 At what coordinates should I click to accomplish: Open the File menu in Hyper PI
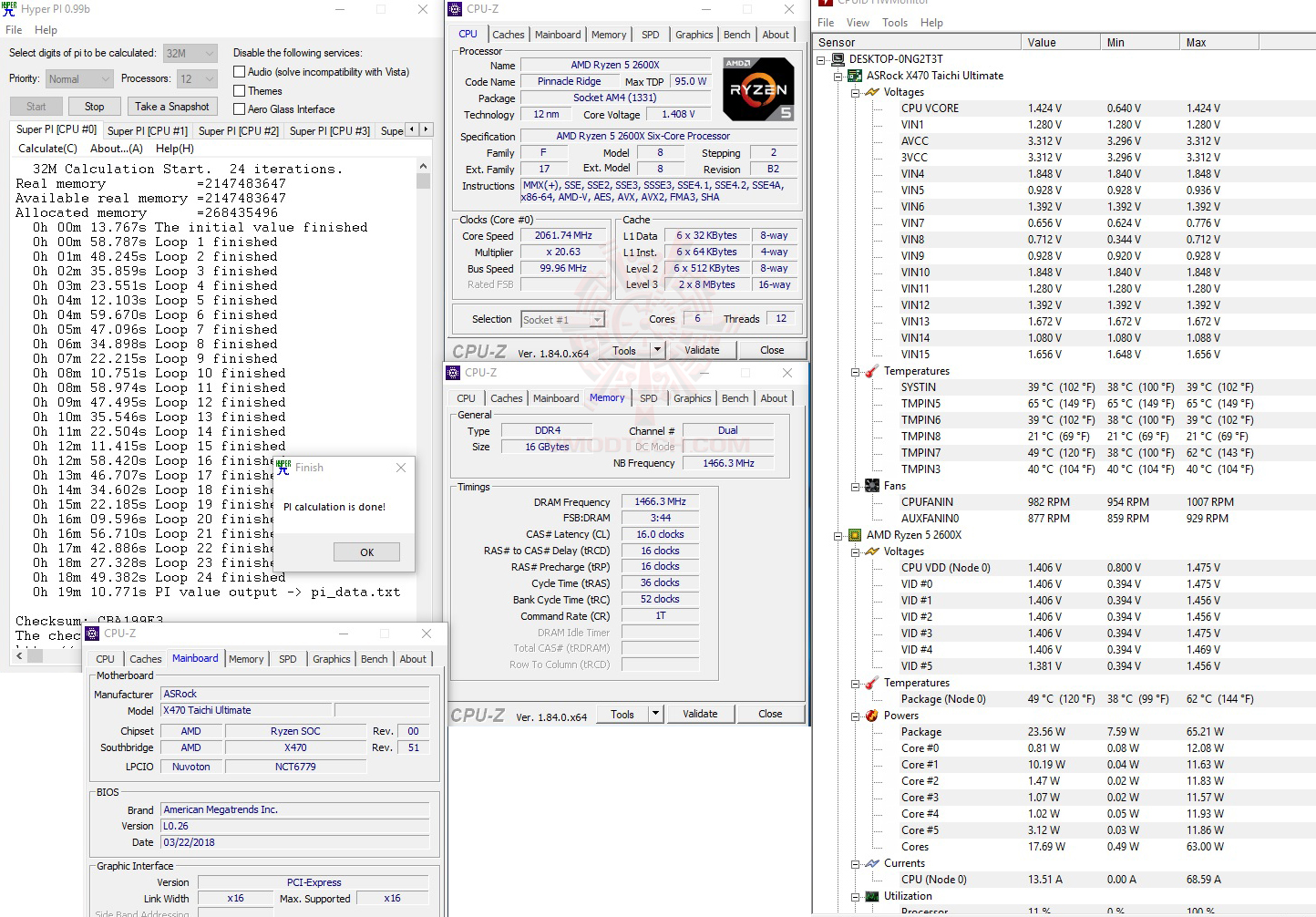pyautogui.click(x=14, y=30)
